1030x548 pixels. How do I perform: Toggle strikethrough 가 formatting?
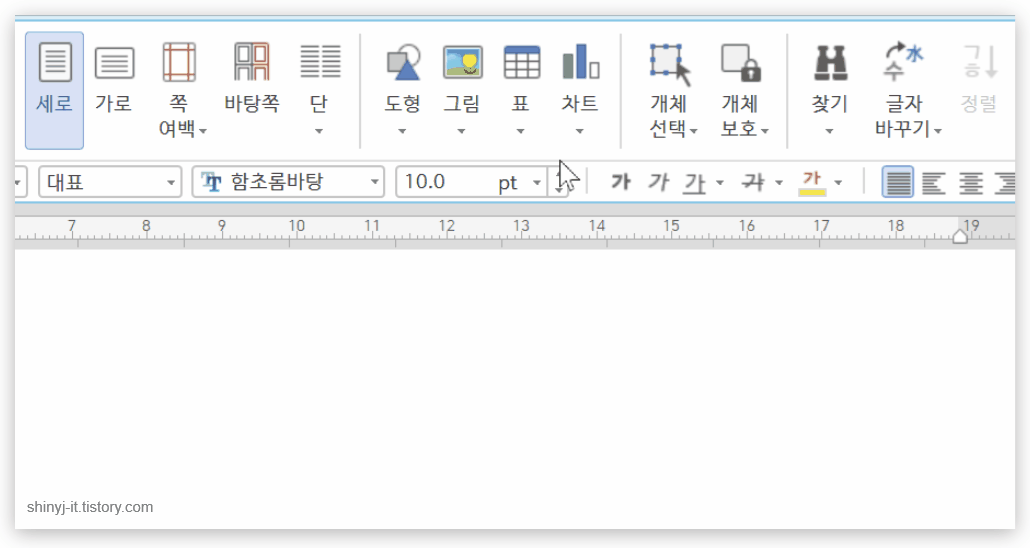pos(753,181)
